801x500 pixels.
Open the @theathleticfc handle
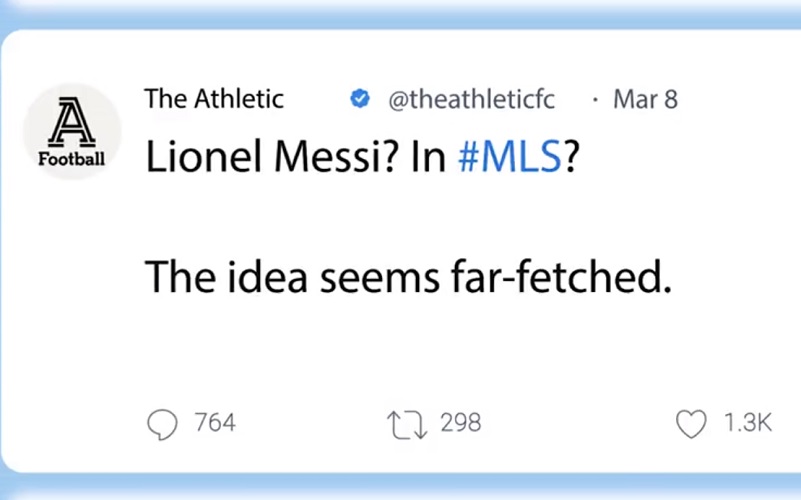point(470,99)
